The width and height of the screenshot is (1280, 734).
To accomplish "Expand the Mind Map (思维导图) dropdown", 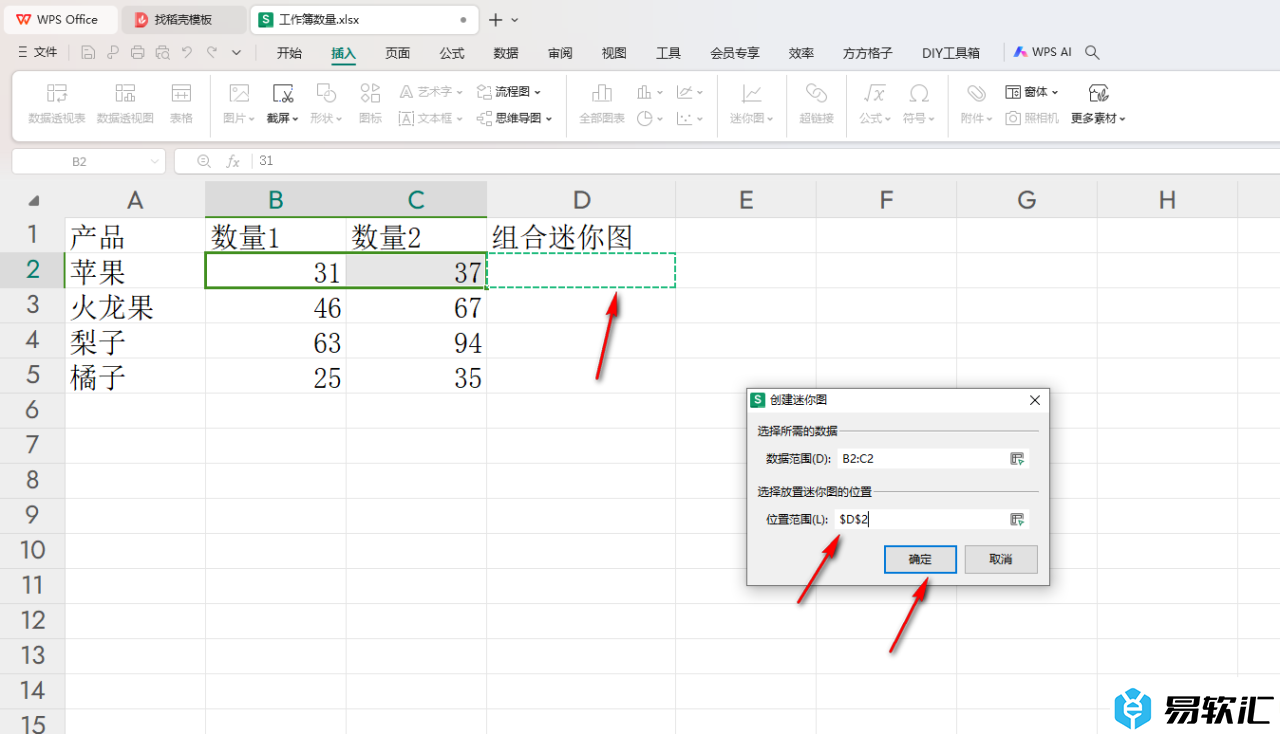I will [x=549, y=118].
